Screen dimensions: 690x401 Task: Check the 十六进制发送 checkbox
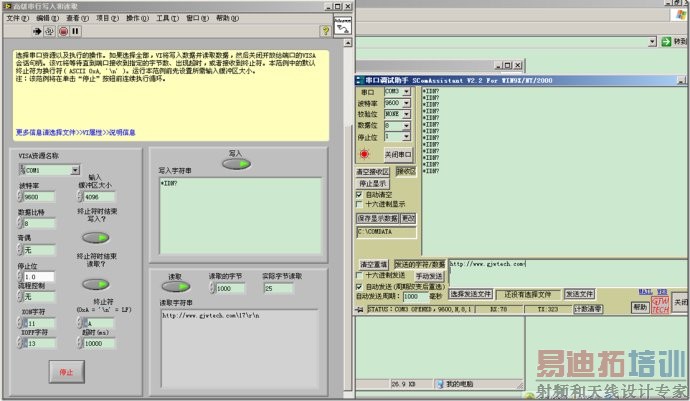pos(359,276)
